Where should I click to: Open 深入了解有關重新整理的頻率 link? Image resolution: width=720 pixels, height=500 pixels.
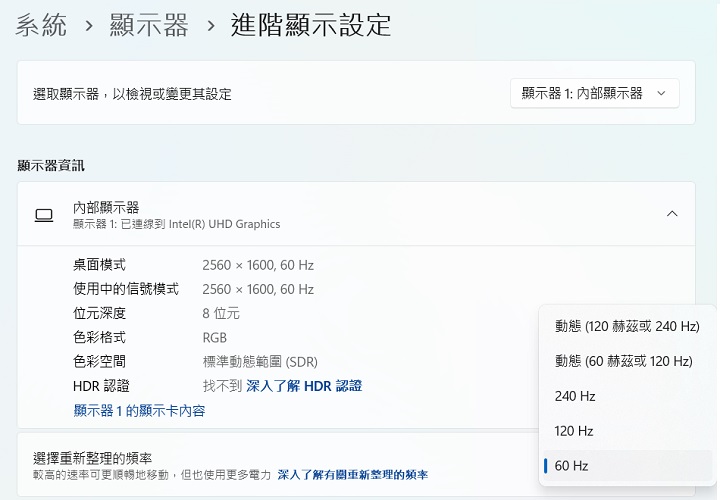click(353, 475)
